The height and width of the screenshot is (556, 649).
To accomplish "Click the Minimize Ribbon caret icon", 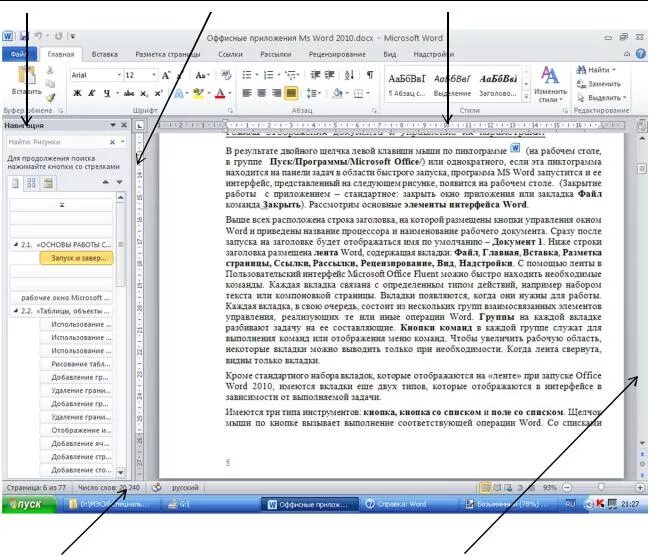I will tap(627, 54).
